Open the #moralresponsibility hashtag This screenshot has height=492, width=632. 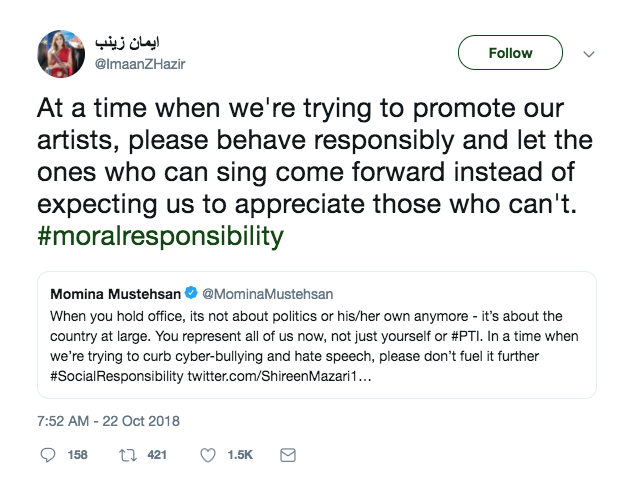coord(159,237)
